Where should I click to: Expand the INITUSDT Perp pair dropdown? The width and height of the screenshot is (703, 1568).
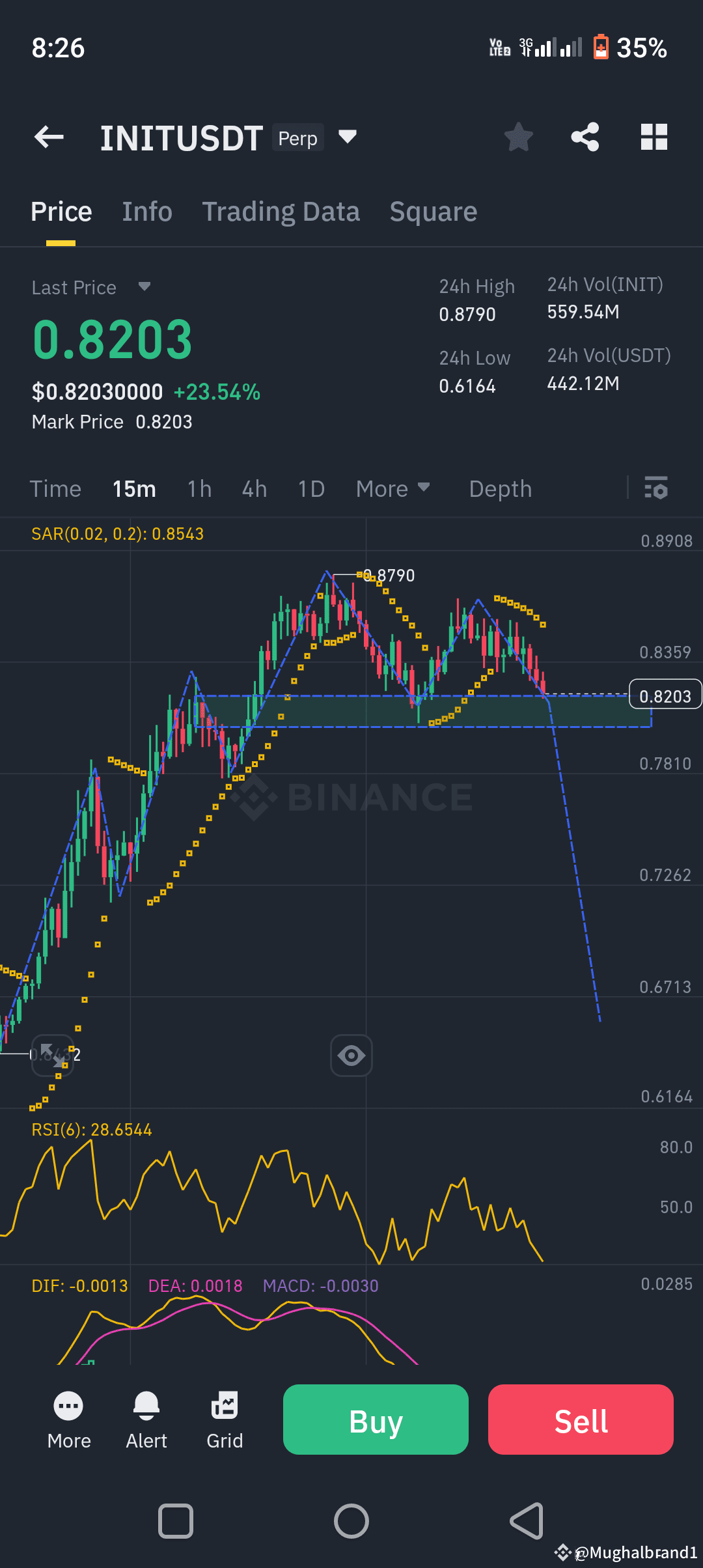point(348,137)
